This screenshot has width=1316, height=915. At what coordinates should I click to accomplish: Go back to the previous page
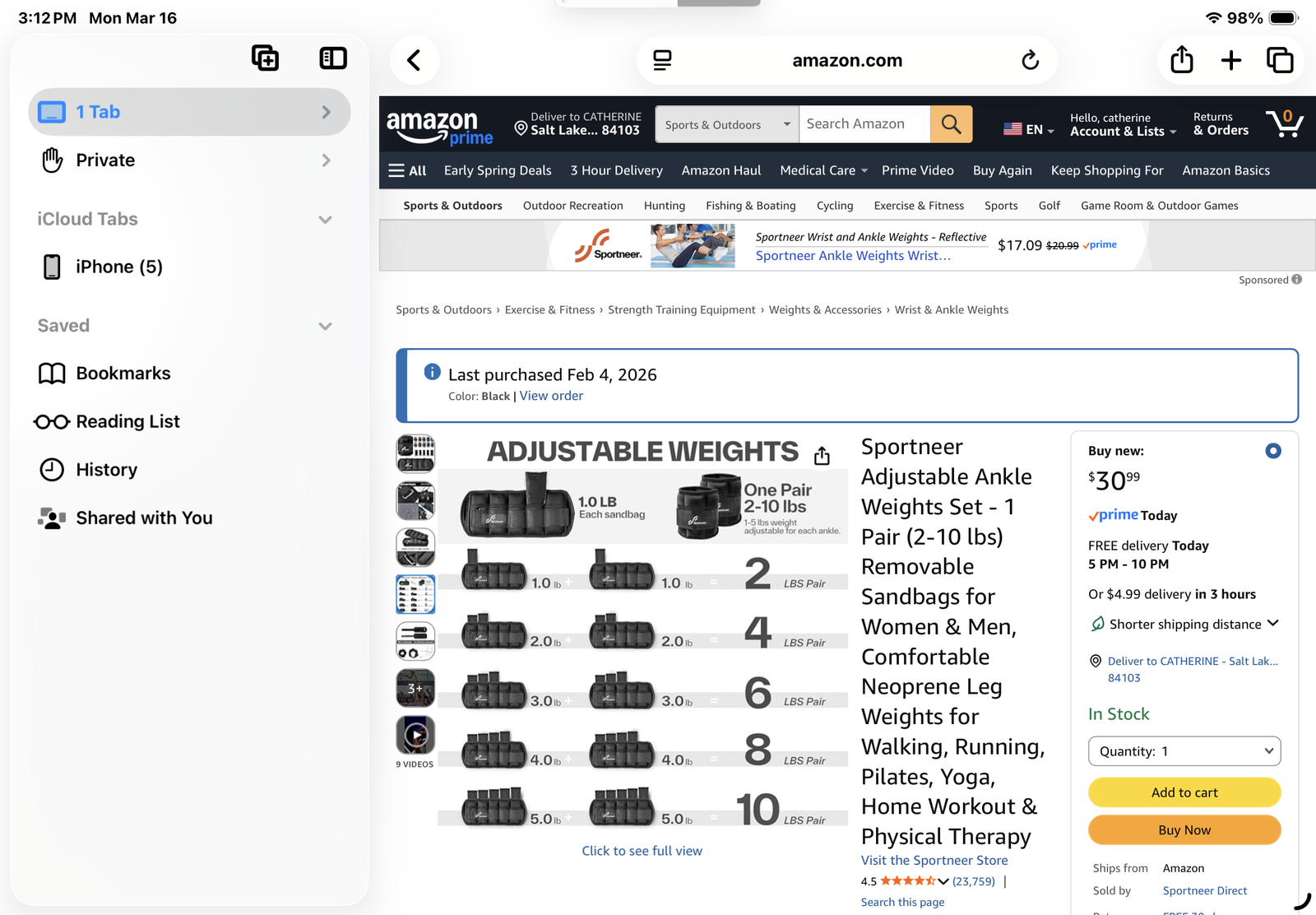415,60
